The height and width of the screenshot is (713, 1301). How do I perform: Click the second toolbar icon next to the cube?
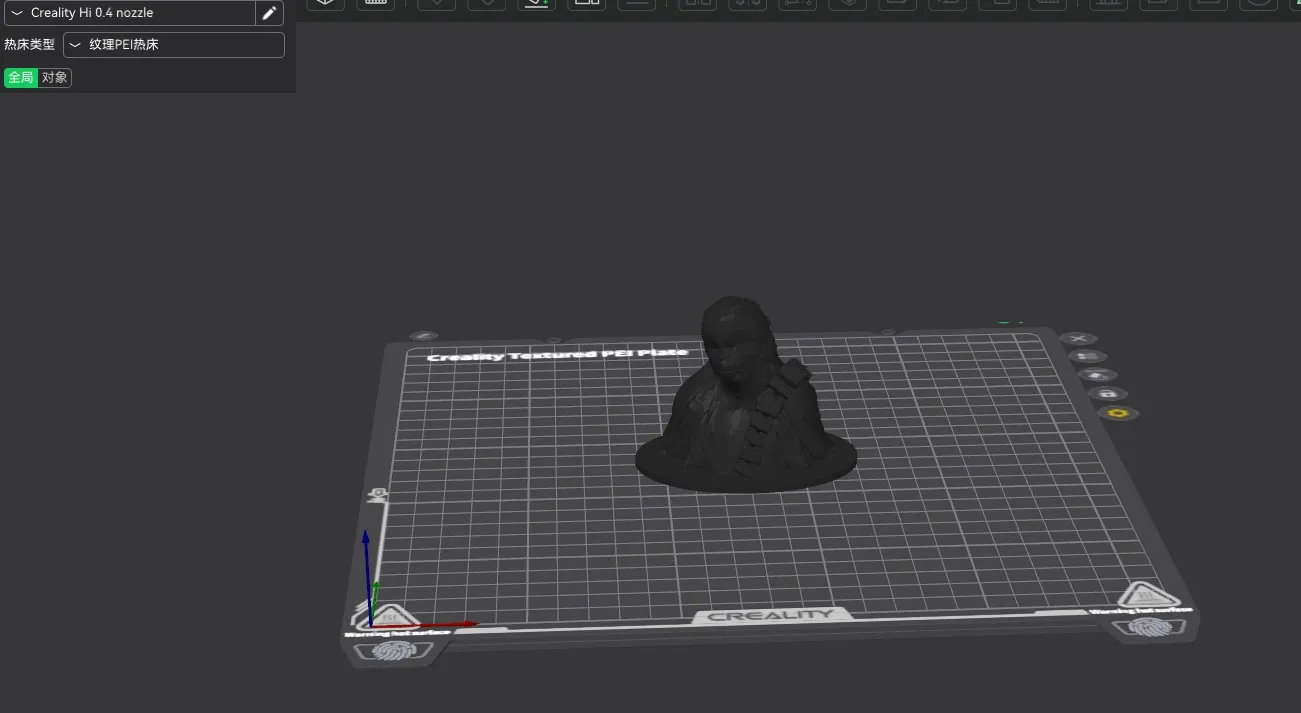pyautogui.click(x=376, y=3)
